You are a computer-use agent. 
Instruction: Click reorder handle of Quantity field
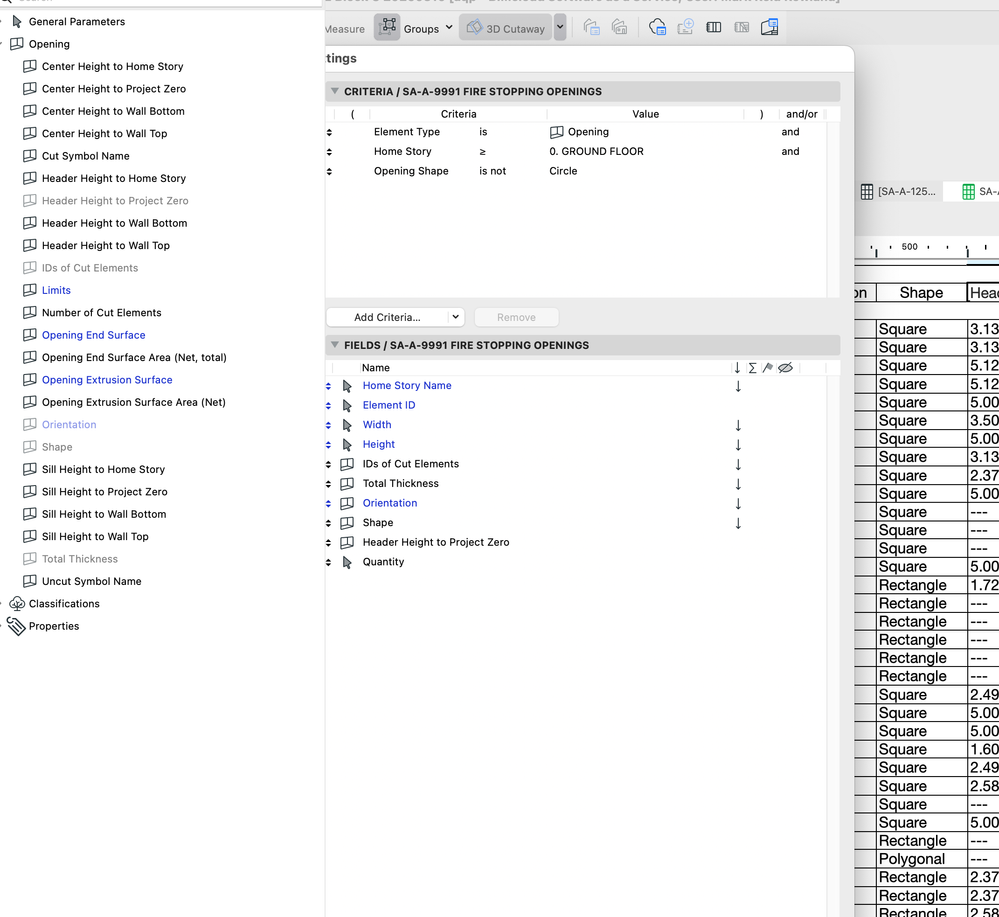point(329,562)
